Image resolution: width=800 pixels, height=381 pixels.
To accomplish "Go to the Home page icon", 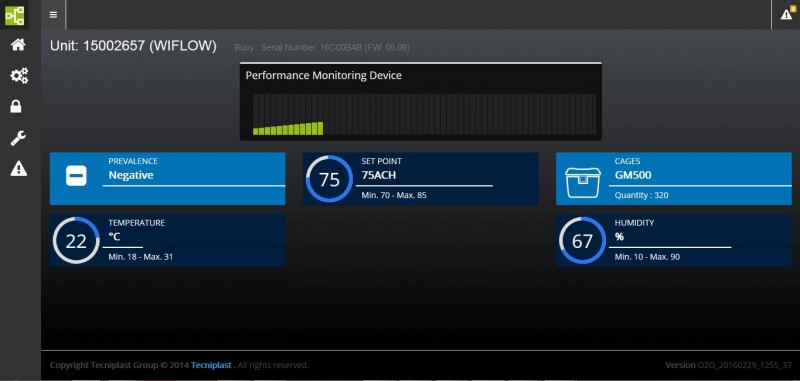I will pos(18,44).
